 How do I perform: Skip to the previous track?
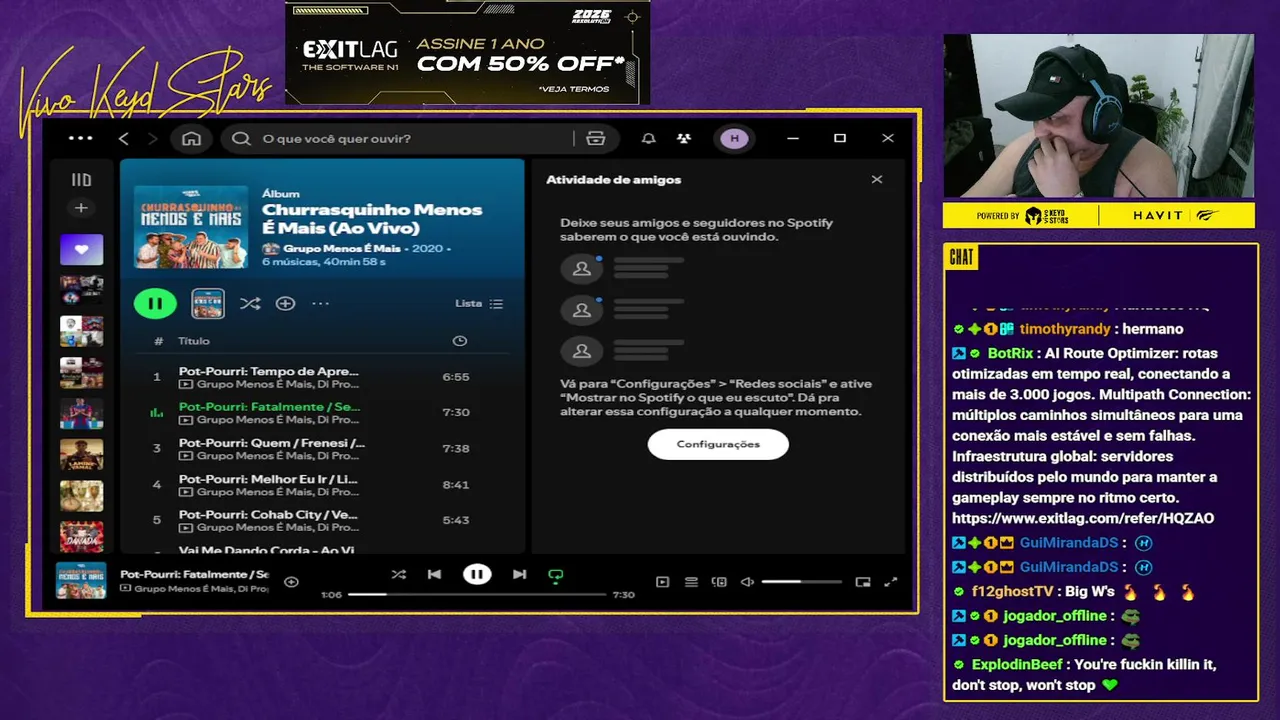click(x=434, y=574)
